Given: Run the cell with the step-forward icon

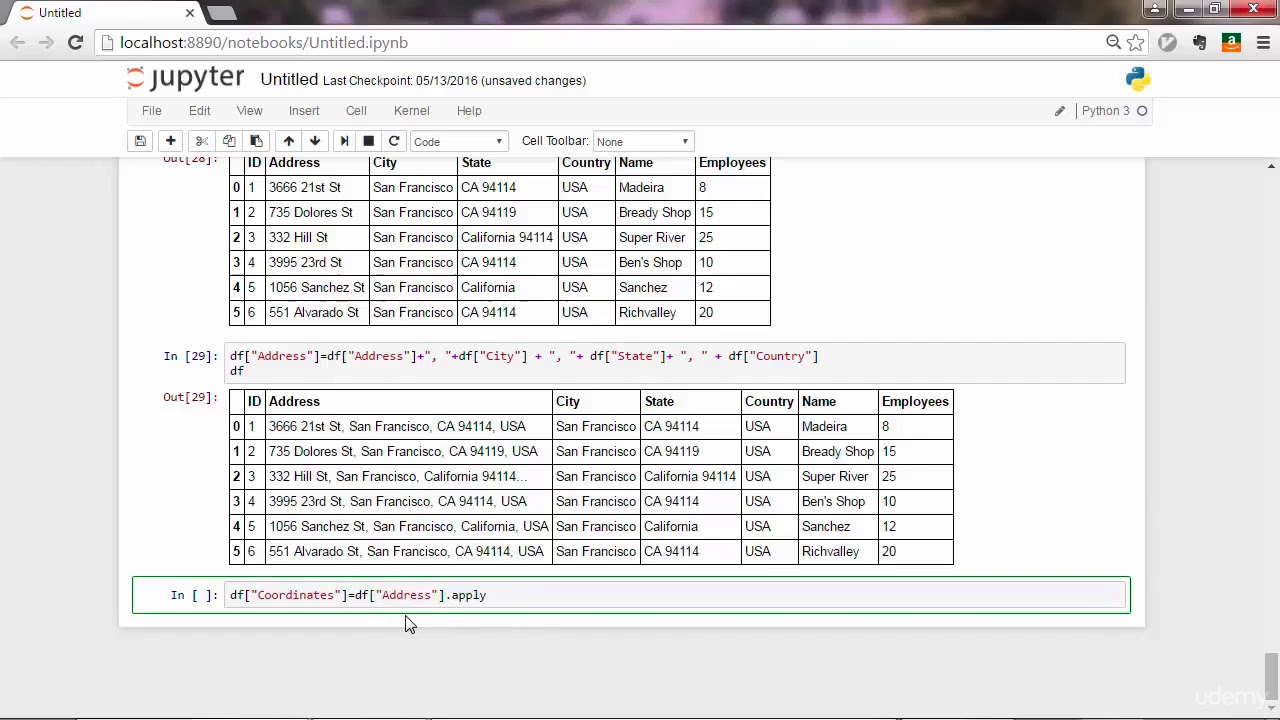Looking at the screenshot, I should pyautogui.click(x=344, y=141).
